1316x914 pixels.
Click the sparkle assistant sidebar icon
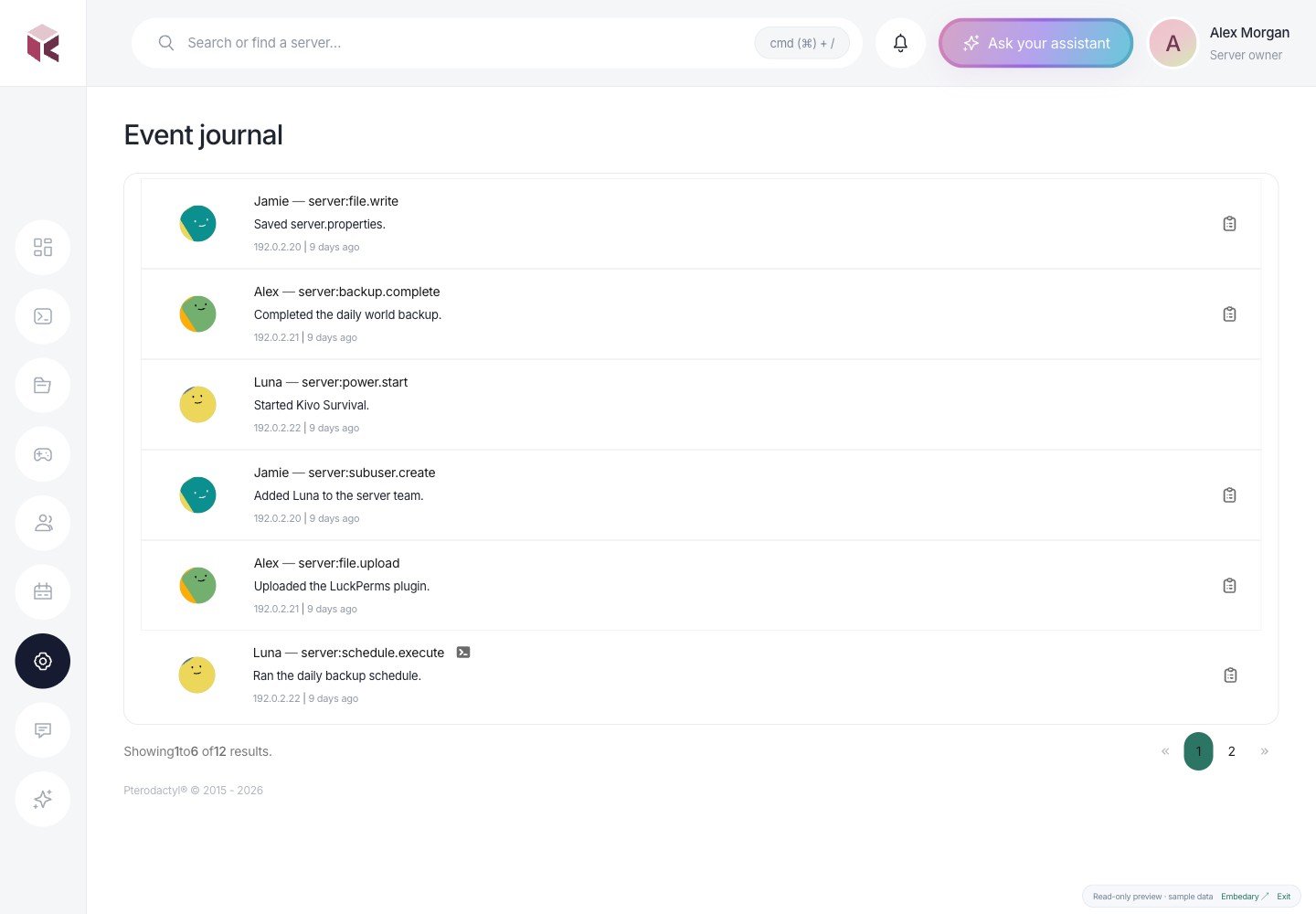tap(43, 799)
